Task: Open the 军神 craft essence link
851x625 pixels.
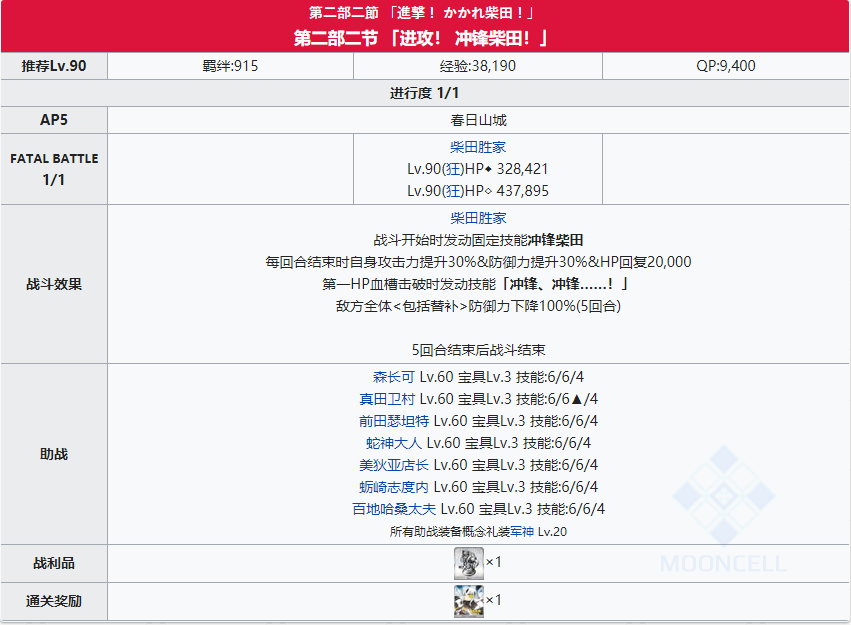Action: pos(522,532)
